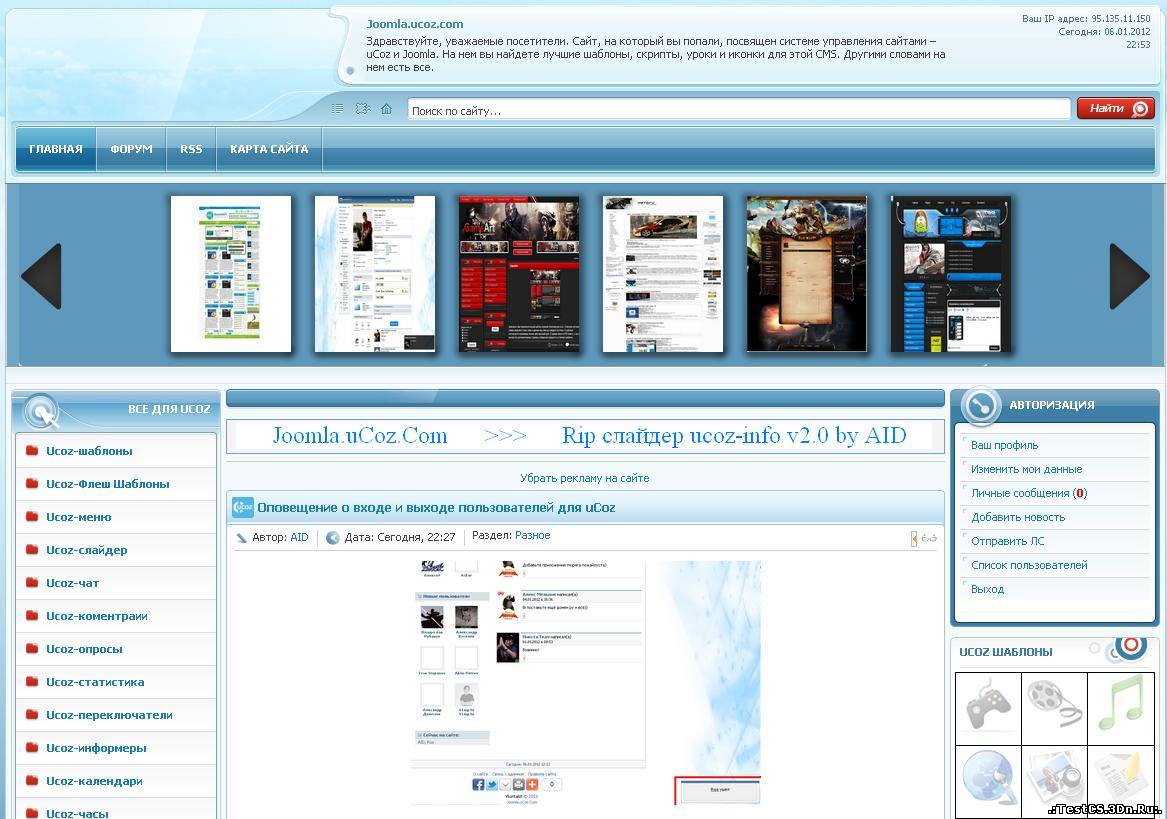Click Добавить новость link

point(1017,517)
